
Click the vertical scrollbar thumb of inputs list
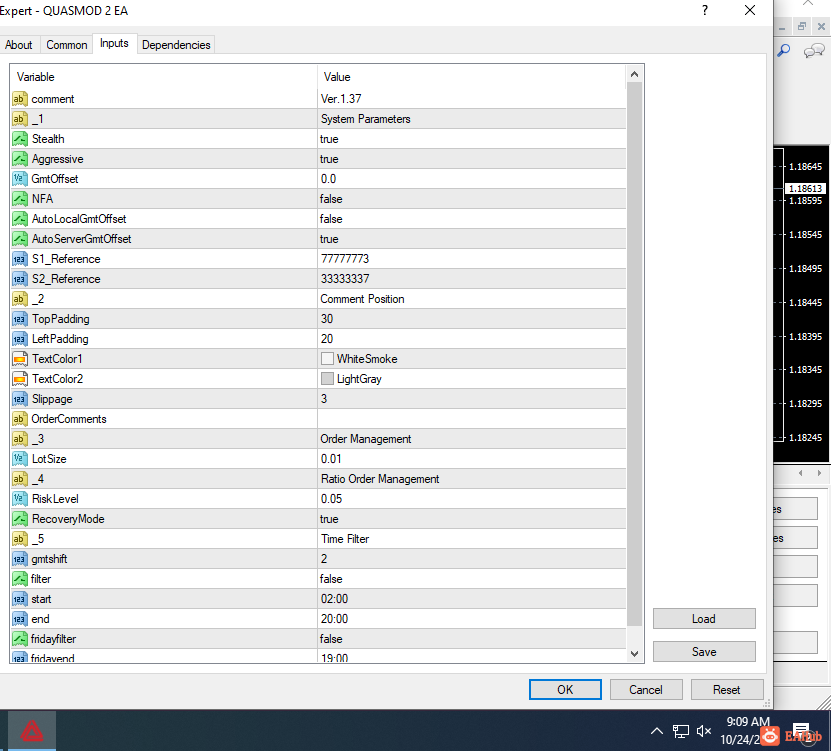click(634, 354)
